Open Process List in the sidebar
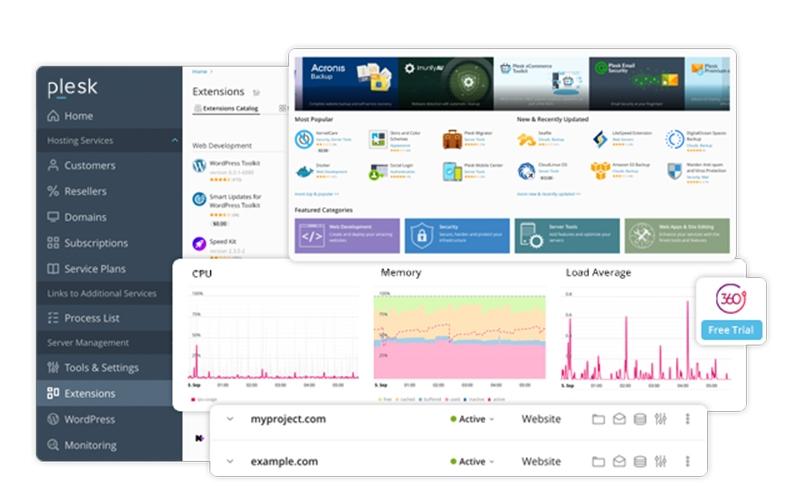 pyautogui.click(x=83, y=318)
